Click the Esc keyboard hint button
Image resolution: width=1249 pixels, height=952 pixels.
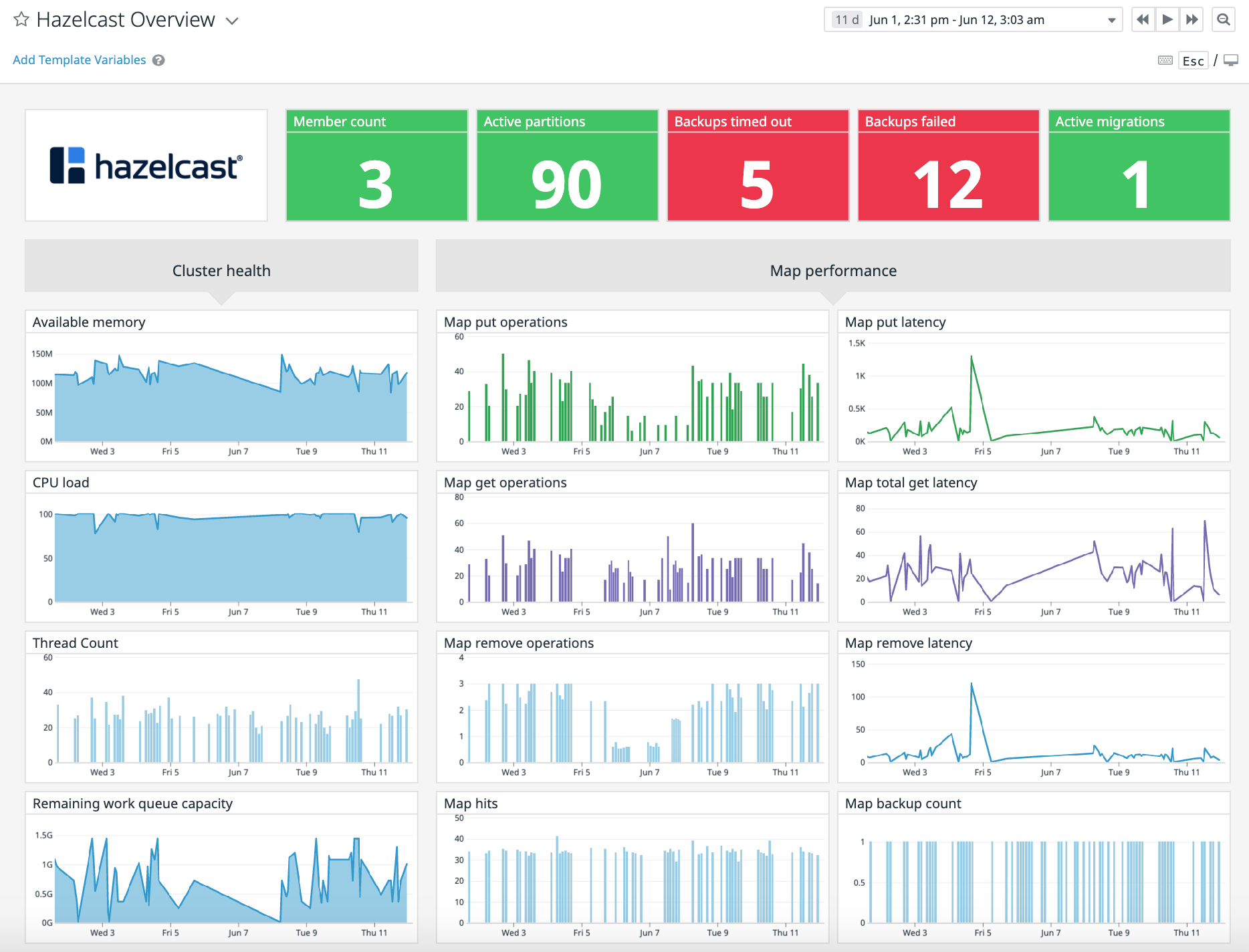point(1193,60)
